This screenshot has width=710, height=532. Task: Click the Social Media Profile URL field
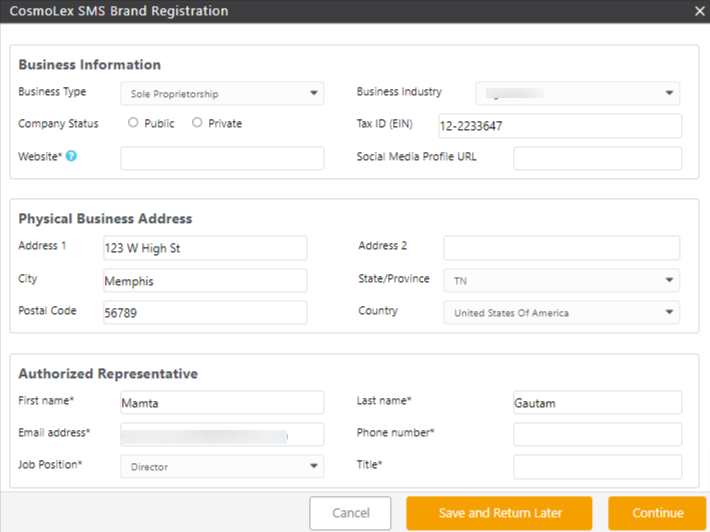coord(598,158)
